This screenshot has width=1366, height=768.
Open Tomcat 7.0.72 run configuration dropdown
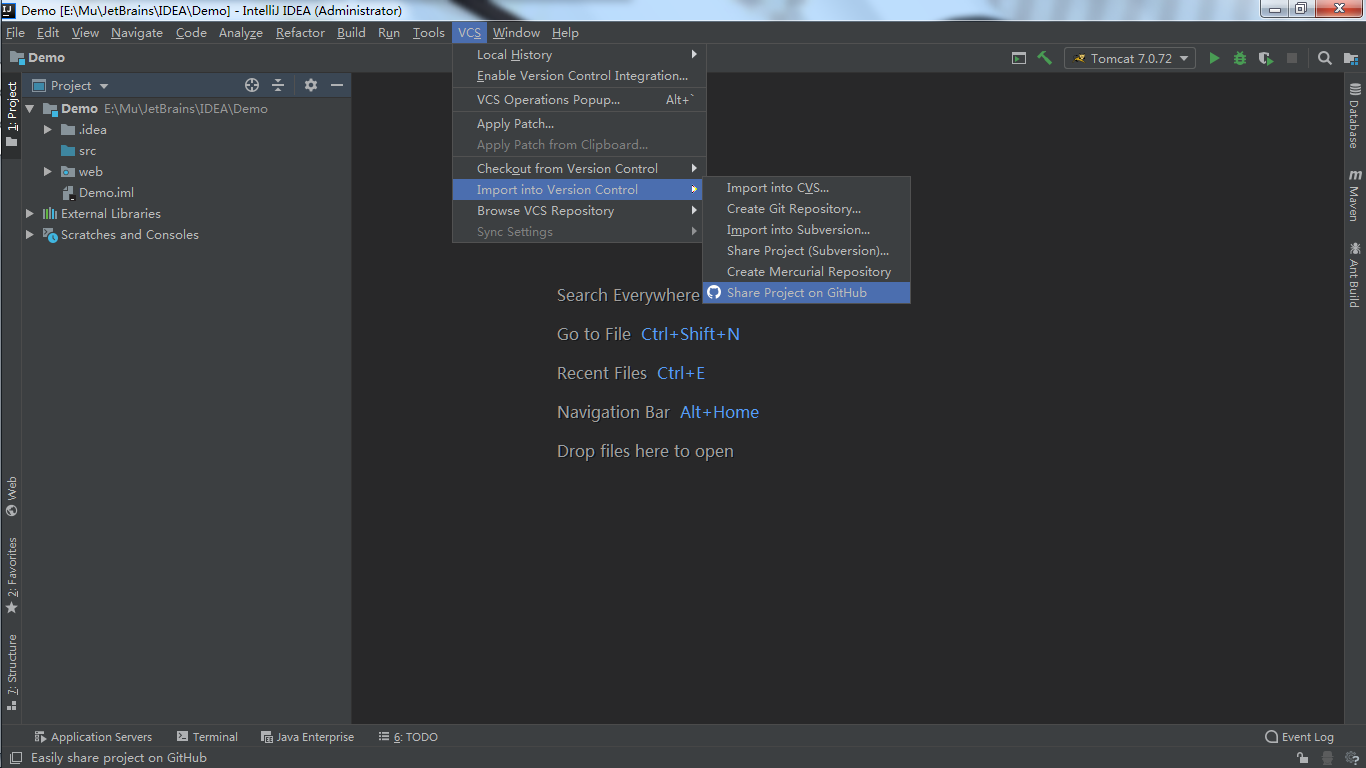1130,58
